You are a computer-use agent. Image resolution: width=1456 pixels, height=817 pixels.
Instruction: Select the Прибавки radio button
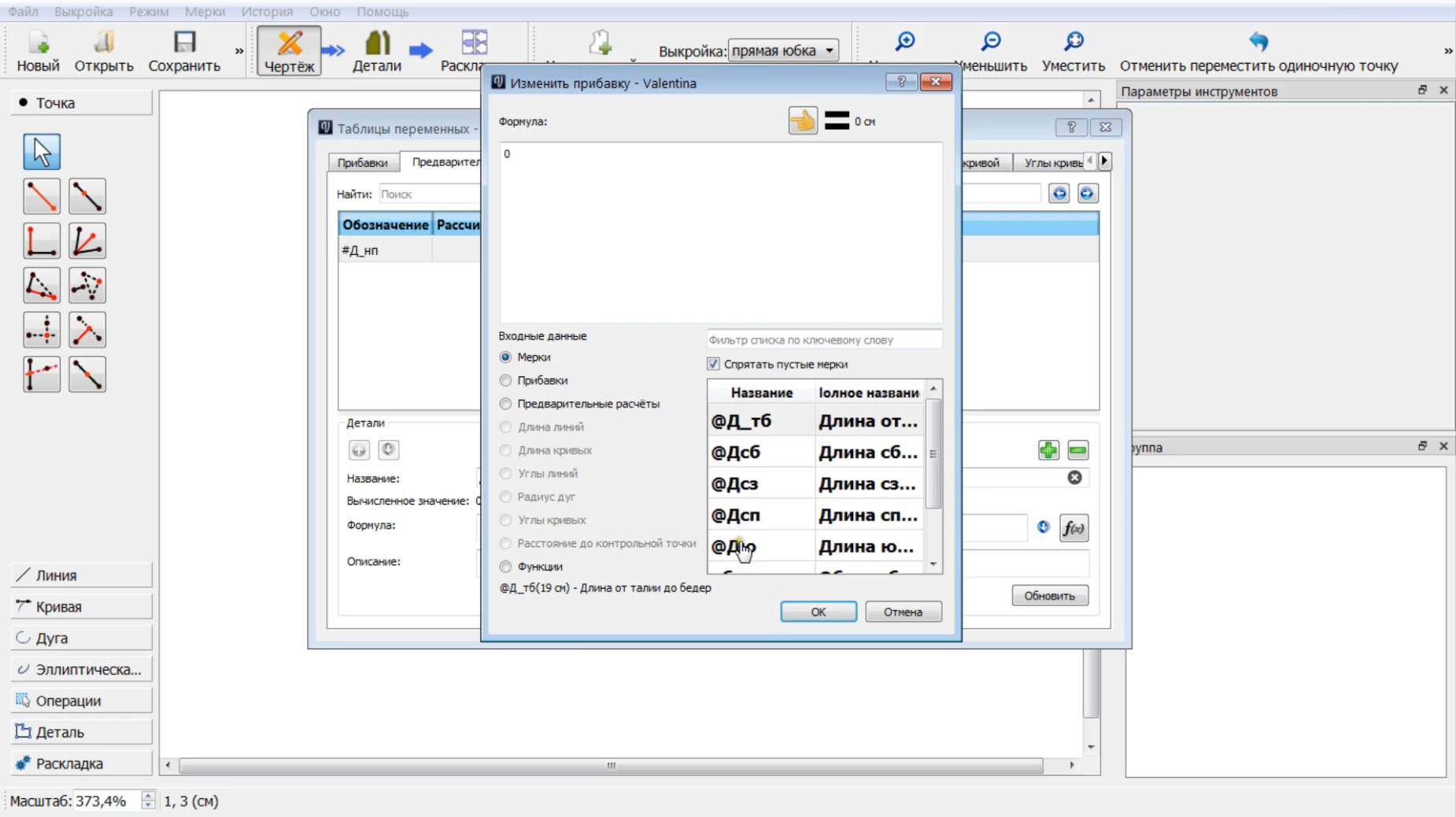pyautogui.click(x=505, y=380)
